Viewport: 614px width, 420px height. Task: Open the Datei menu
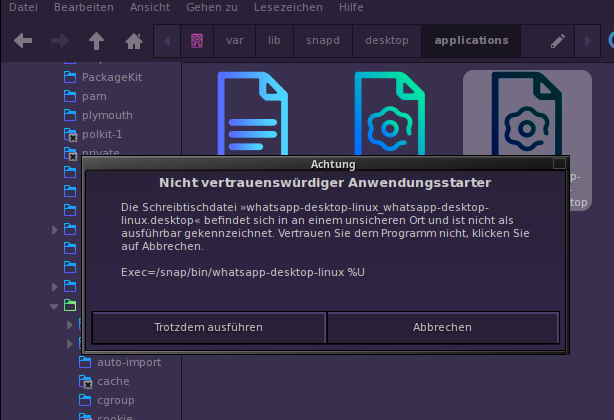click(x=23, y=7)
